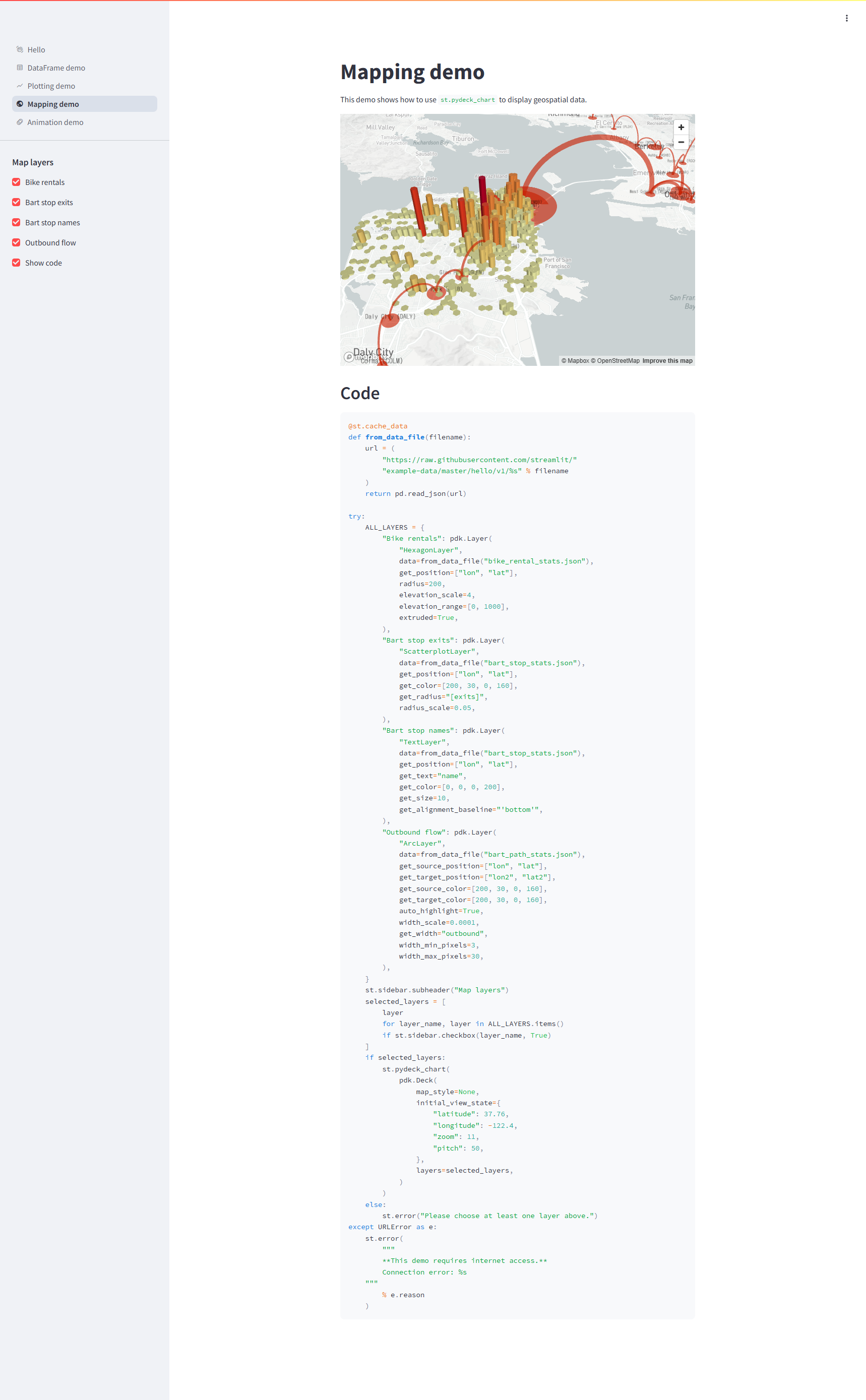Click the Daly City map label
866x1400 pixels.
click(374, 352)
